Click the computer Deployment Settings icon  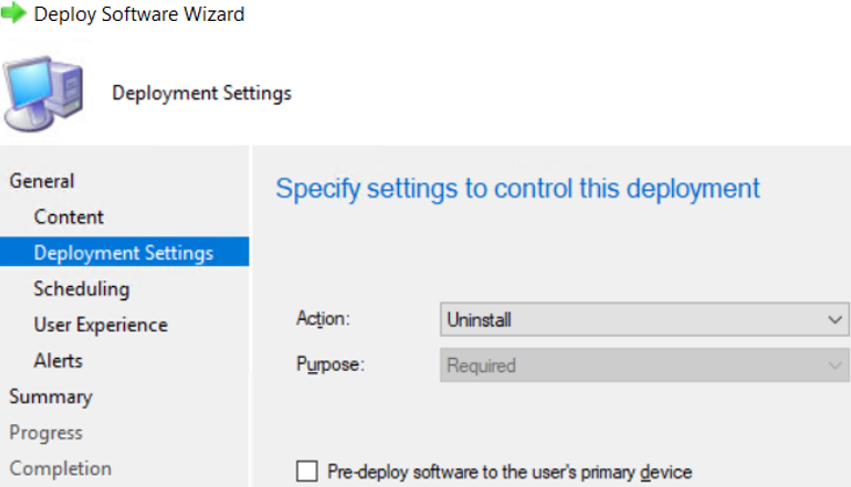43,93
